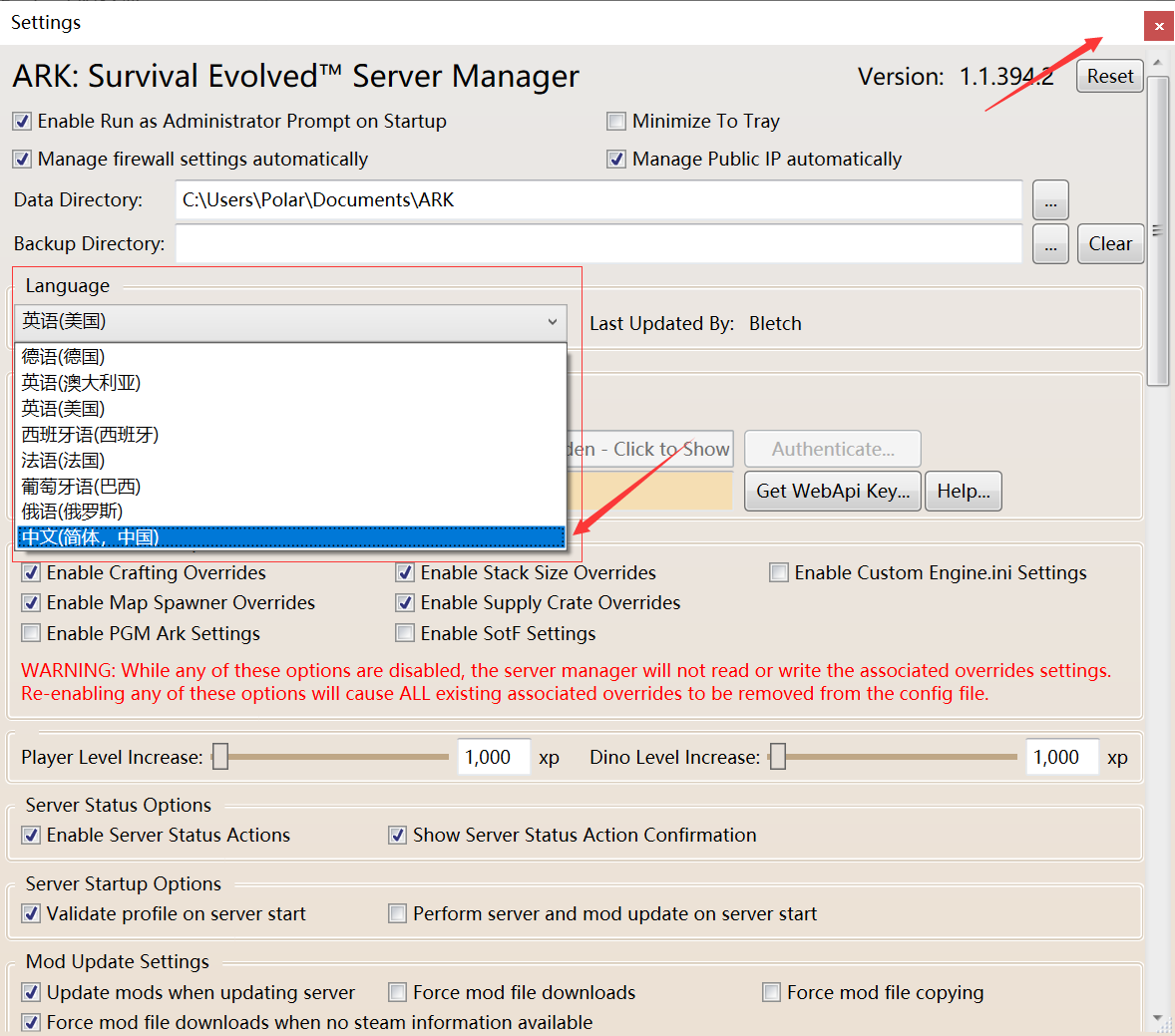Clear the Backup Directory
Viewport: 1175px width, 1036px height.
(1110, 244)
